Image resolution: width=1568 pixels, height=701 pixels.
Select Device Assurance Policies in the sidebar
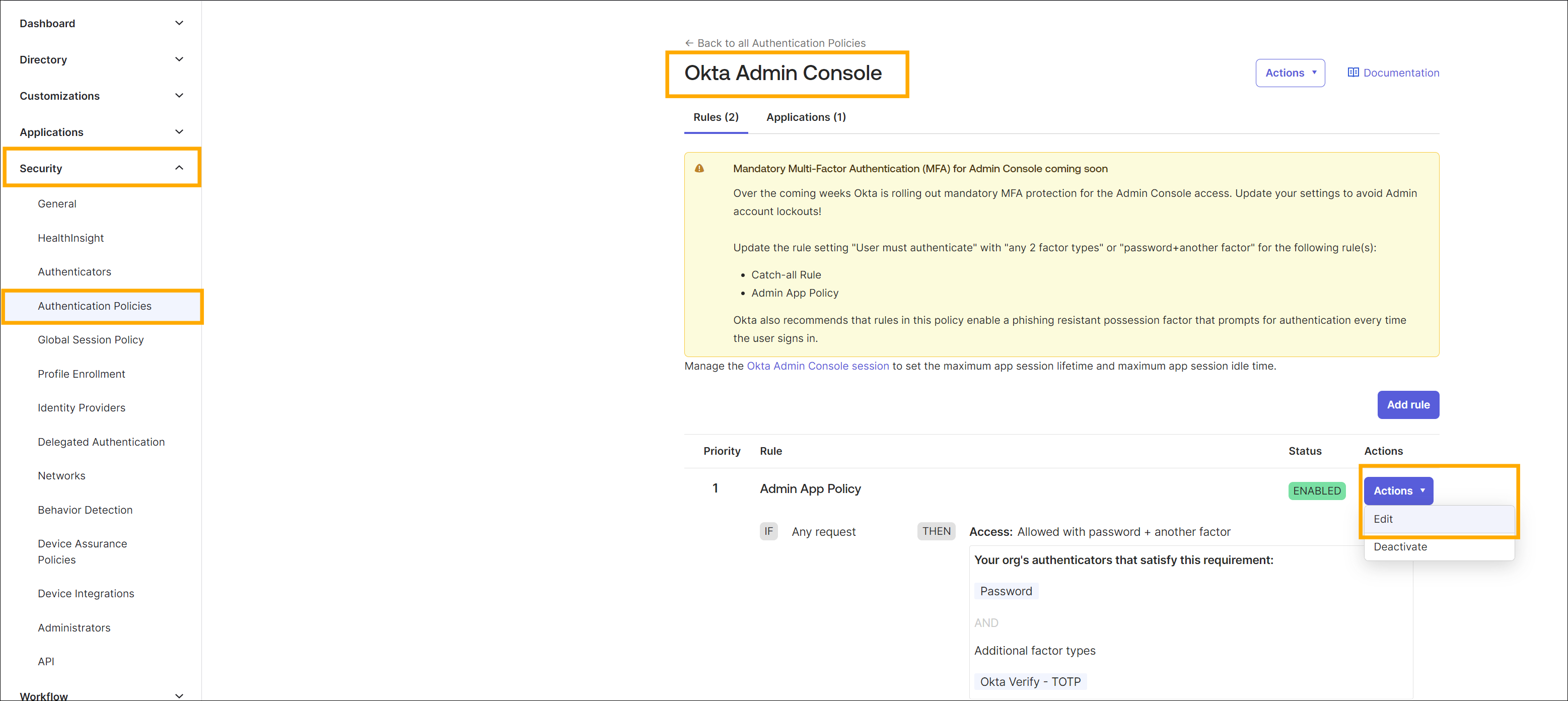click(x=82, y=551)
